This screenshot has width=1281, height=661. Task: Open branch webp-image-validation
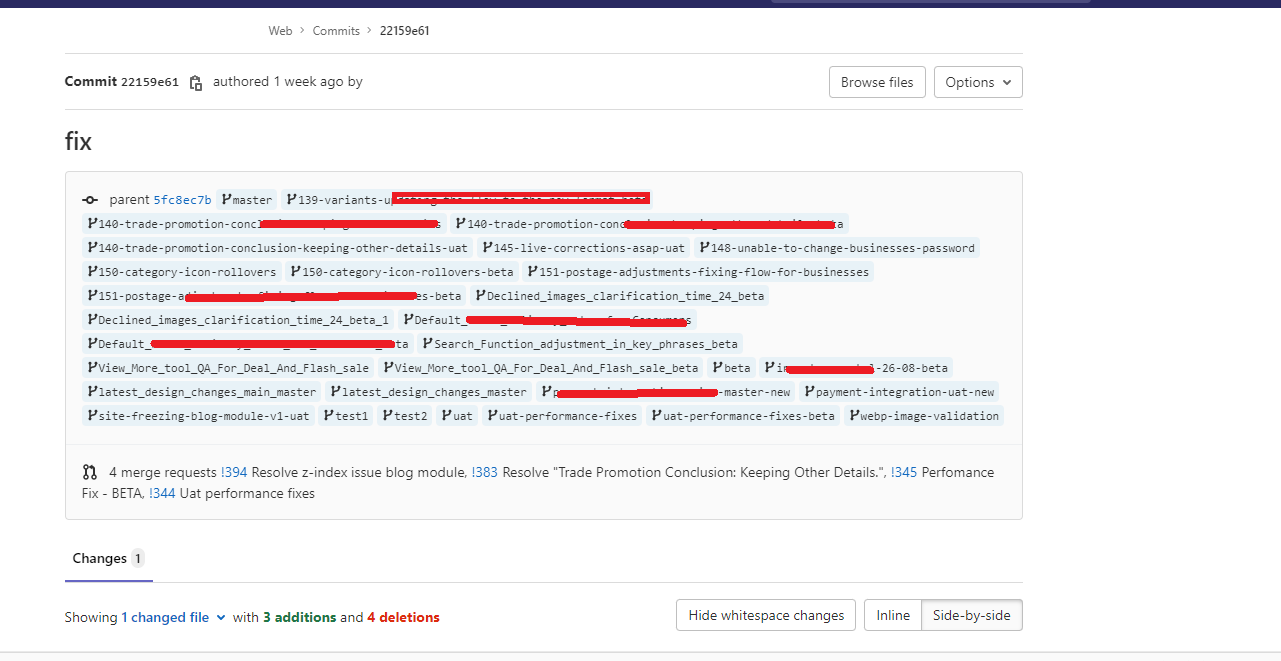click(x=924, y=416)
